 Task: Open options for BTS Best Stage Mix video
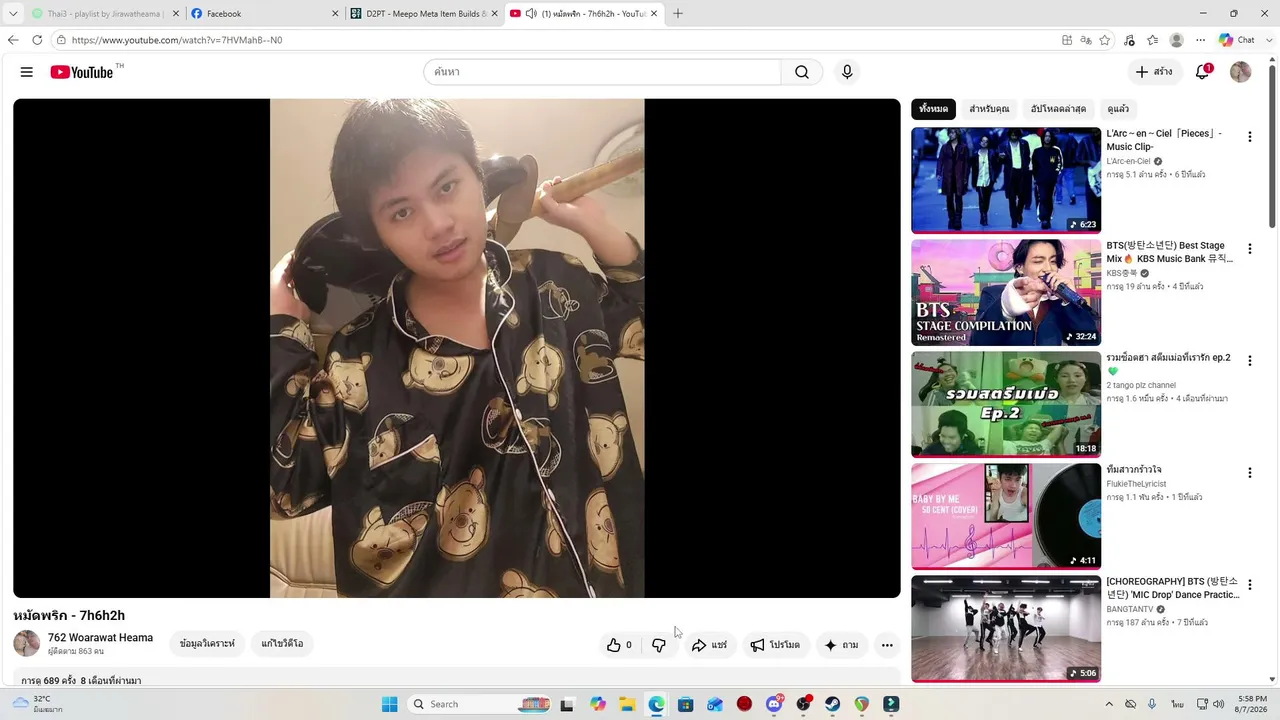1249,249
